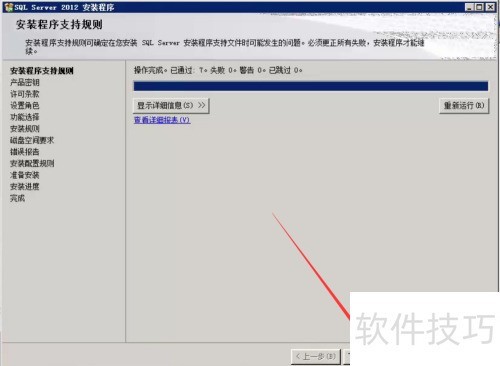Click 显示详细信息(S) button
The width and height of the screenshot is (500, 366).
pos(171,106)
